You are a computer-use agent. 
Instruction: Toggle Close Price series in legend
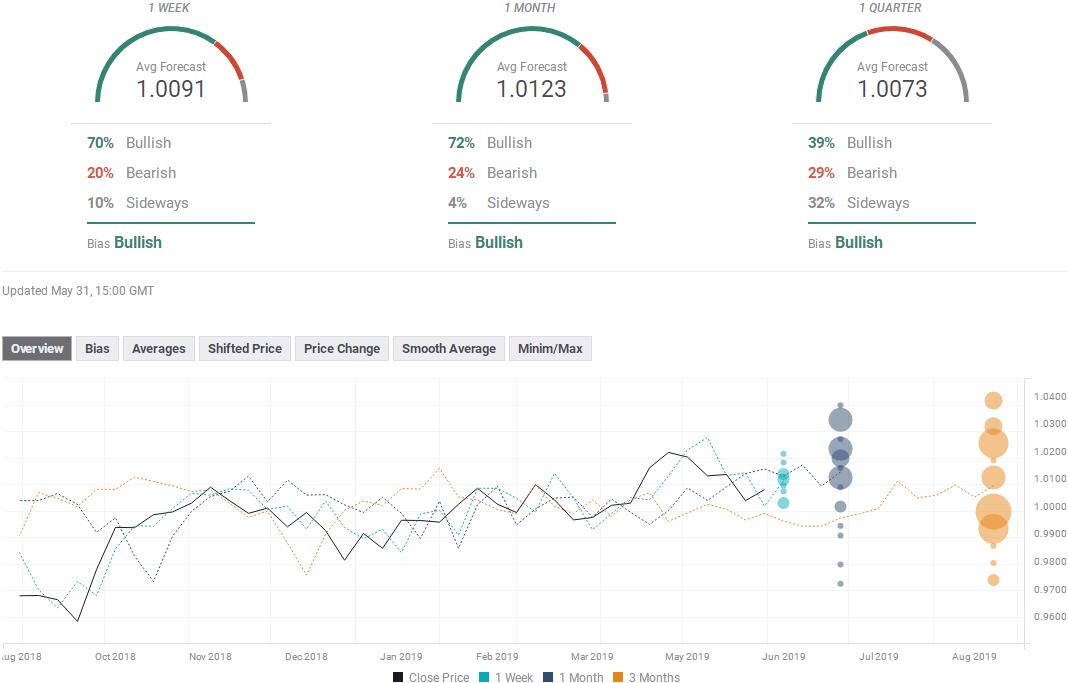(430, 677)
